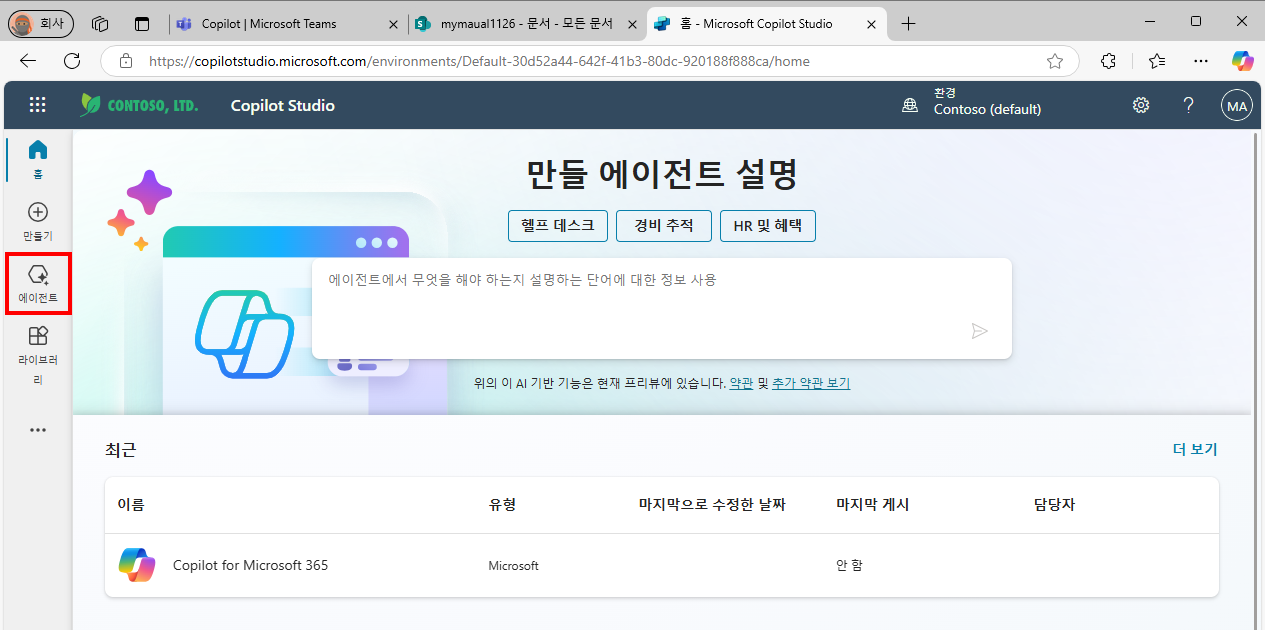Image resolution: width=1265 pixels, height=630 pixels.
Task: Choose the 경비 추적 suggestion
Action: coord(664,226)
